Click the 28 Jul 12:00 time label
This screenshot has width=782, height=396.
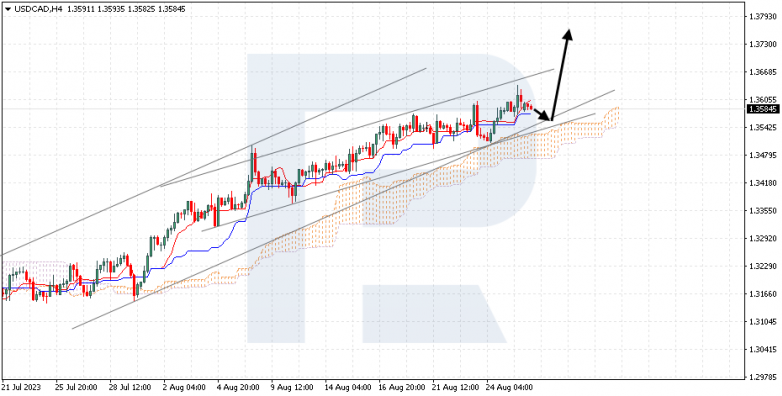(130, 388)
